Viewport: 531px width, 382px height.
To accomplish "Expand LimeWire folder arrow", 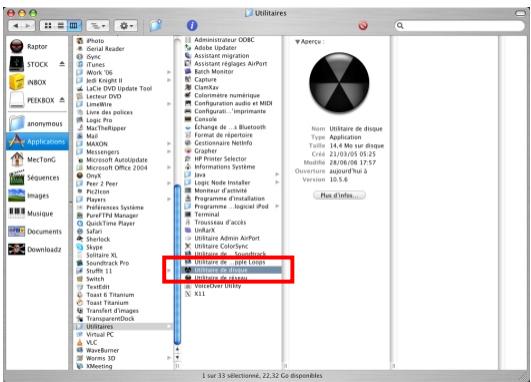I will pyautogui.click(x=169, y=104).
